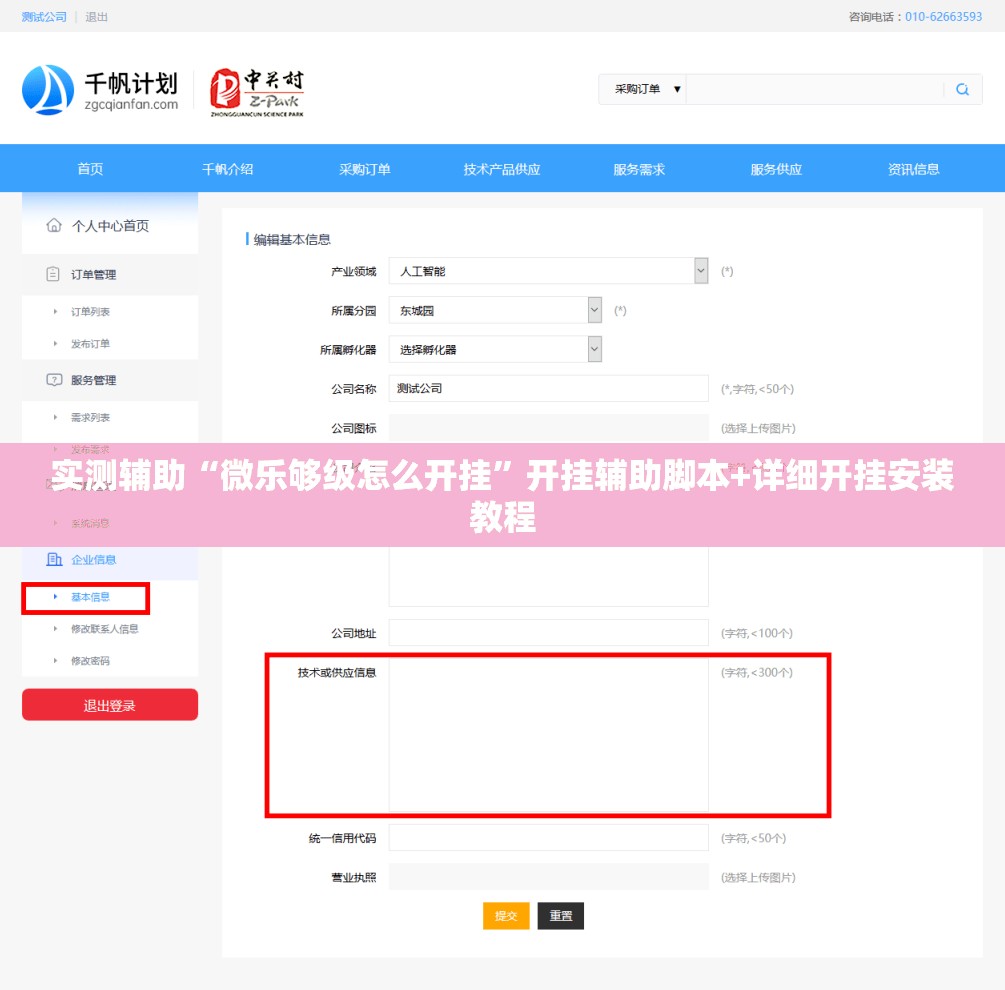
Task: Click the 测试公司 account link at top
Action: click(44, 17)
